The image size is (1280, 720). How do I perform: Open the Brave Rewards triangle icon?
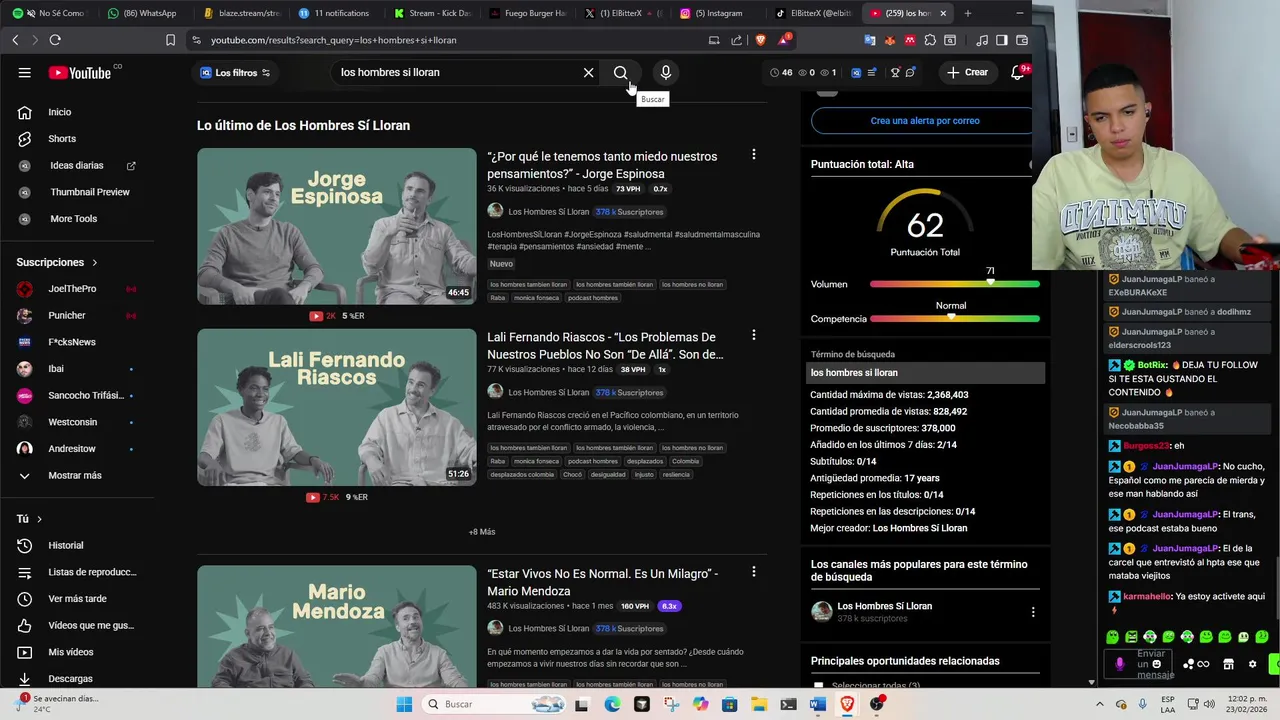784,40
